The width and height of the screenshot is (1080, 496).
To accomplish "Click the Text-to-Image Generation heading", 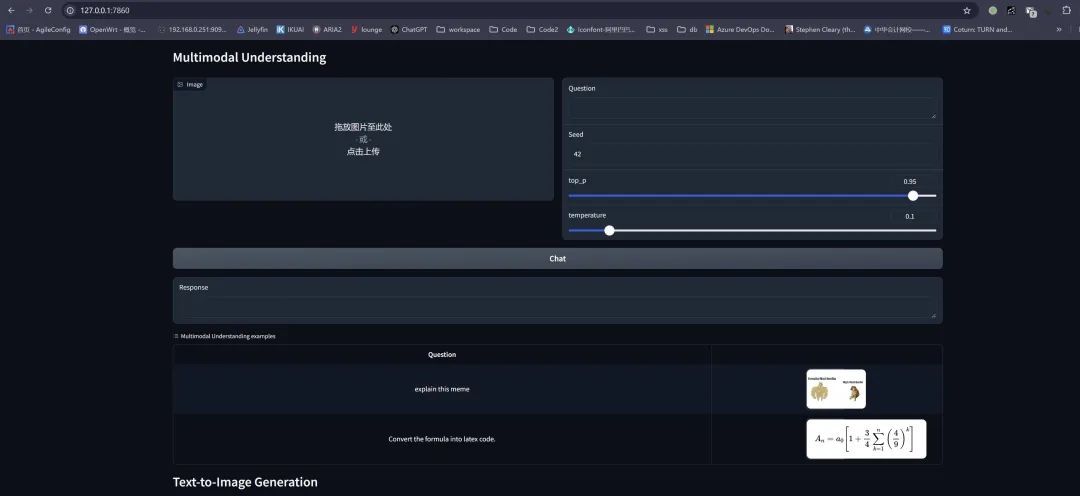I will [x=245, y=482].
